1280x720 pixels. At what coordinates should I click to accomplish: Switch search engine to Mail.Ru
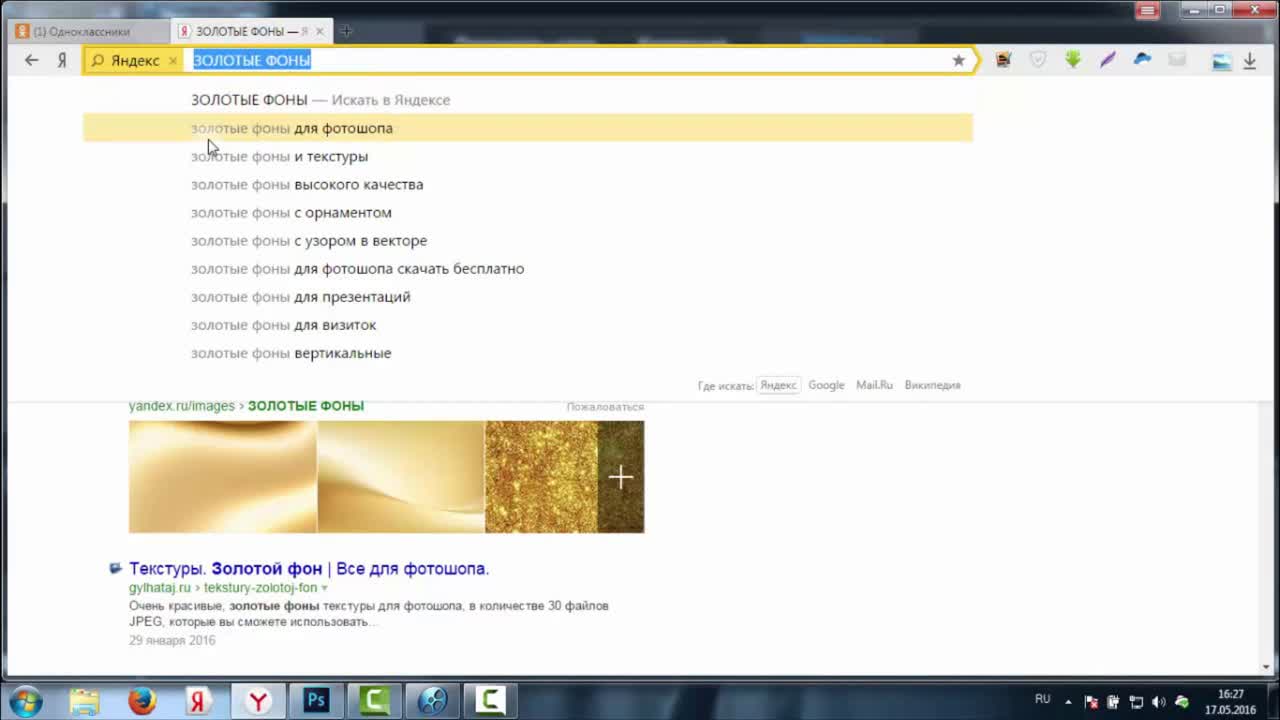[x=874, y=385]
